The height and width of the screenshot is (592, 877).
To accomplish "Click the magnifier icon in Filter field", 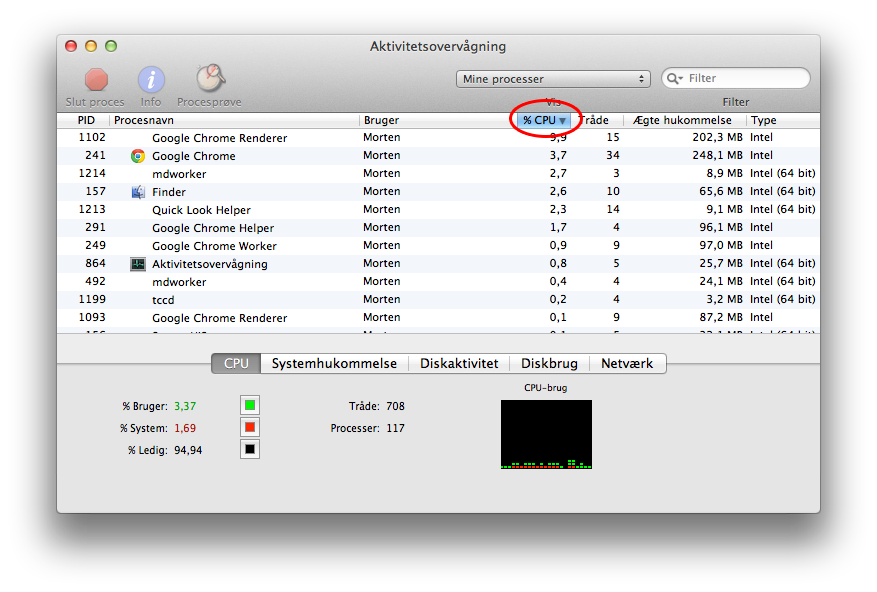I will coord(675,78).
